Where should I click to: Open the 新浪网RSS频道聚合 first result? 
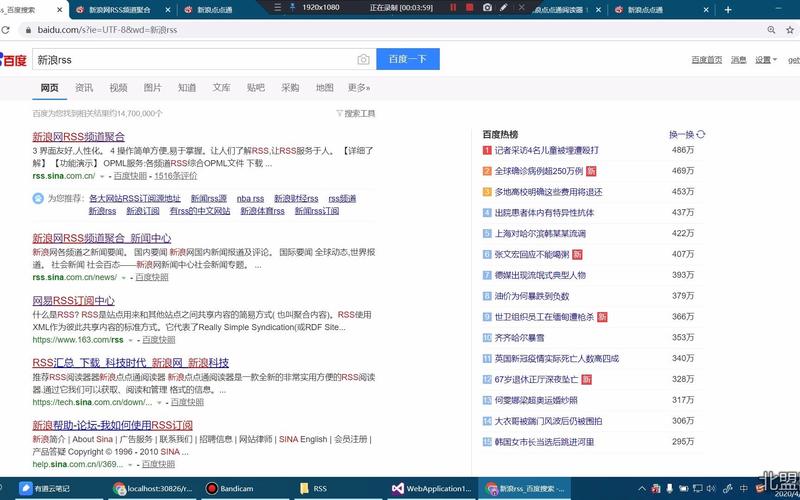pos(79,137)
